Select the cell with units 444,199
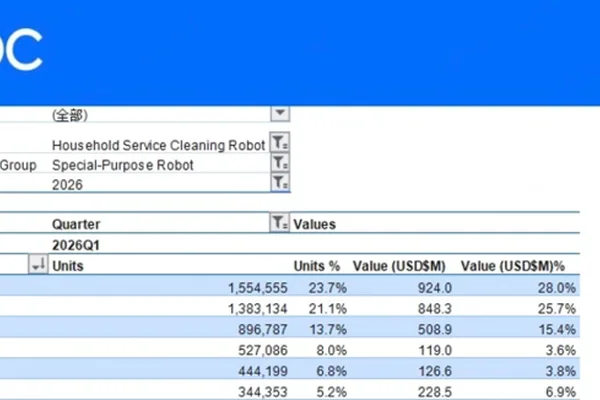 pyautogui.click(x=262, y=371)
